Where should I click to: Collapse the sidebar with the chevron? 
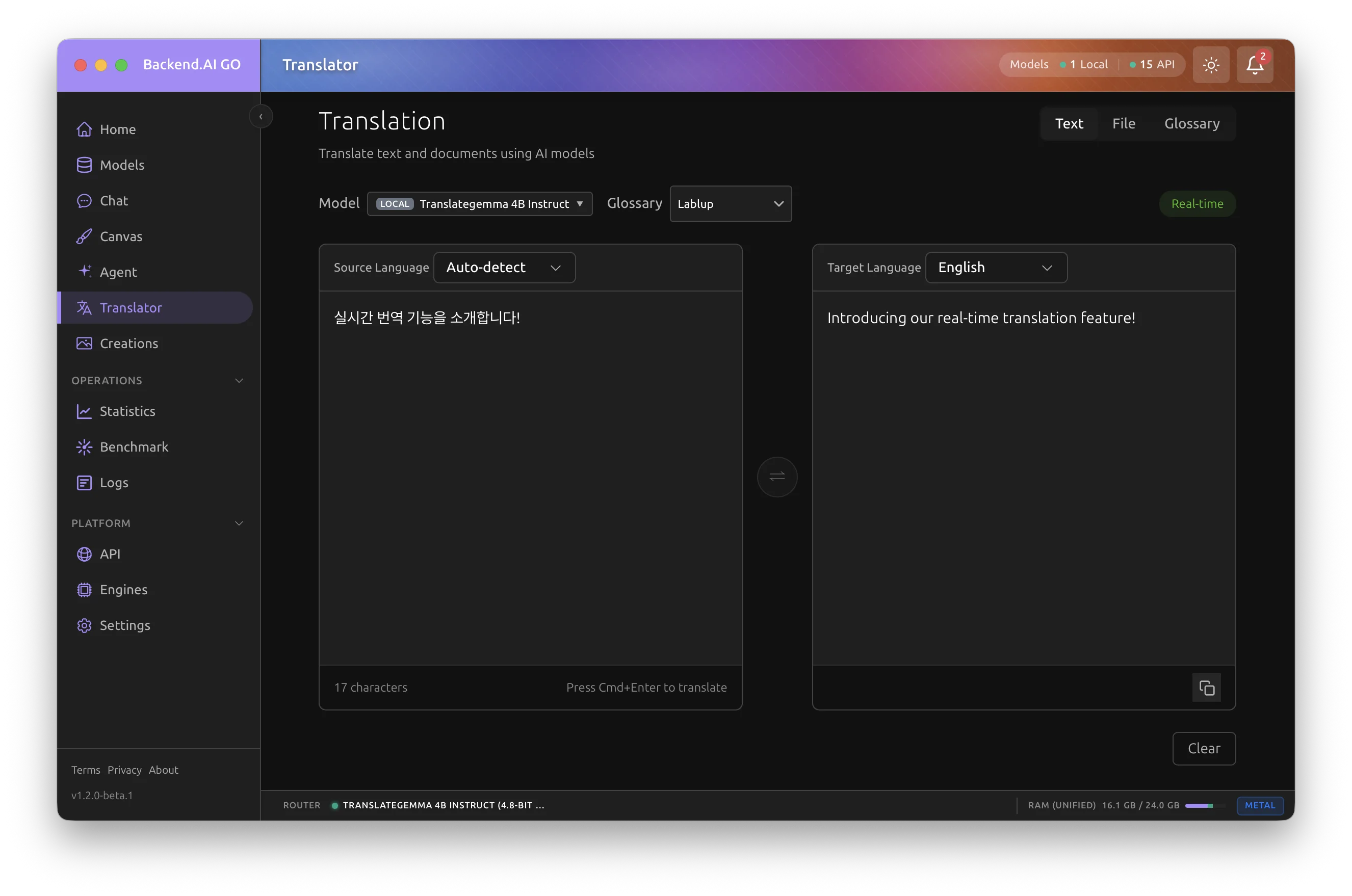click(261, 116)
